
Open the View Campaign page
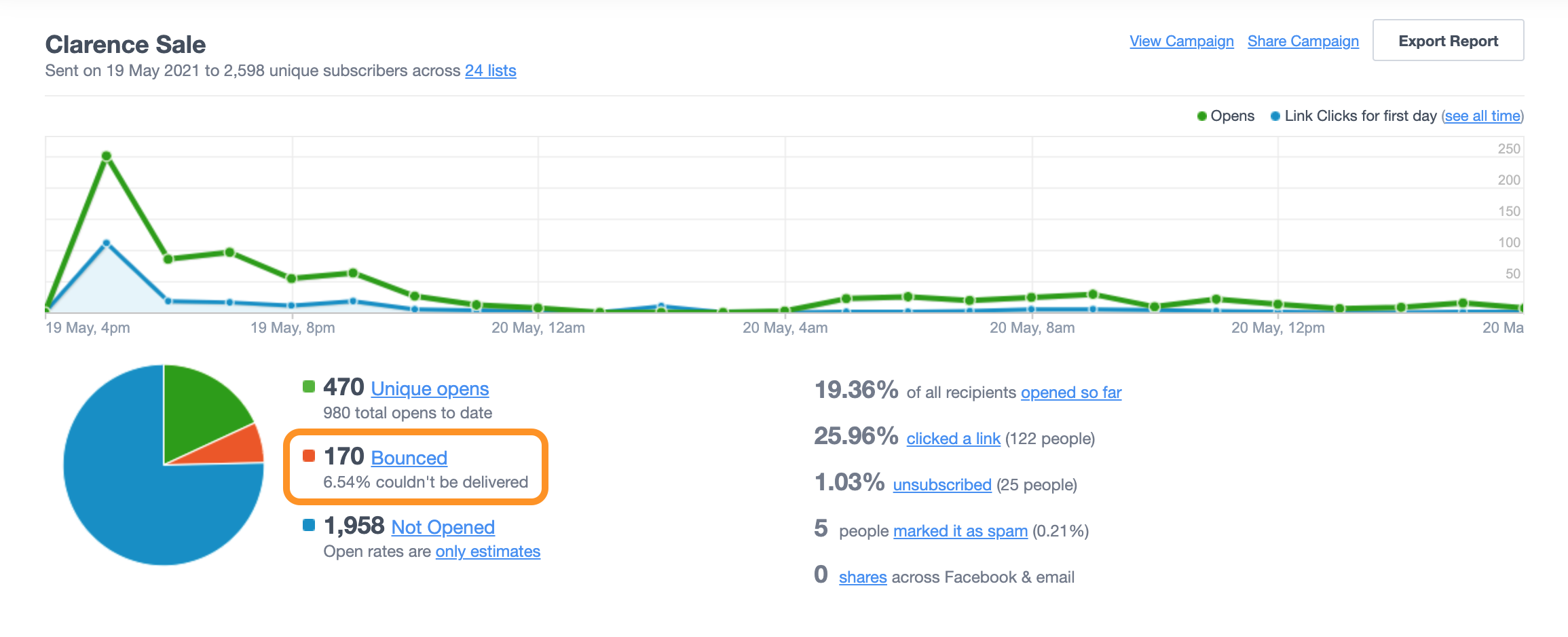click(x=1181, y=41)
